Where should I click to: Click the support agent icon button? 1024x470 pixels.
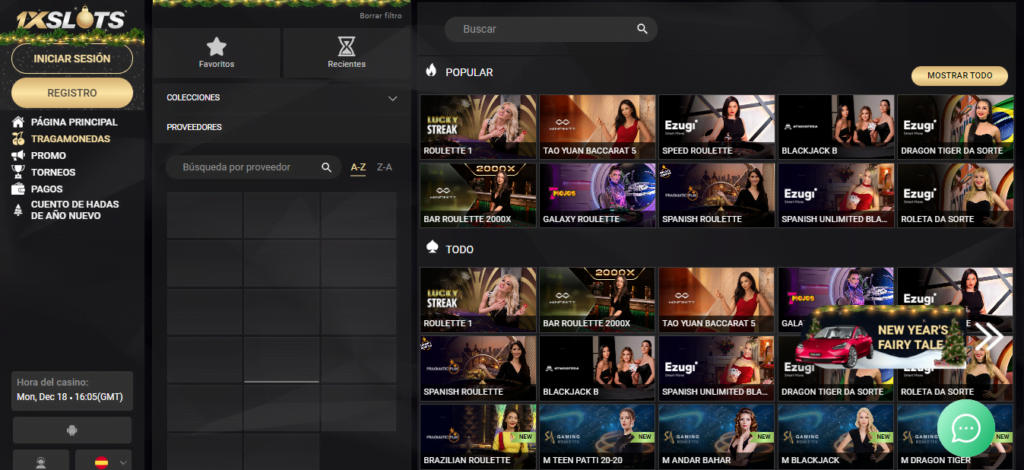click(x=40, y=461)
